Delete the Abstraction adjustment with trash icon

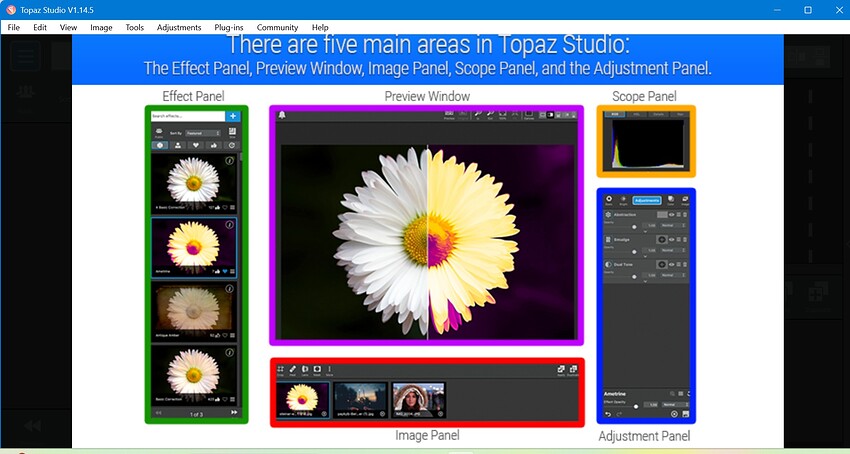coord(685,215)
